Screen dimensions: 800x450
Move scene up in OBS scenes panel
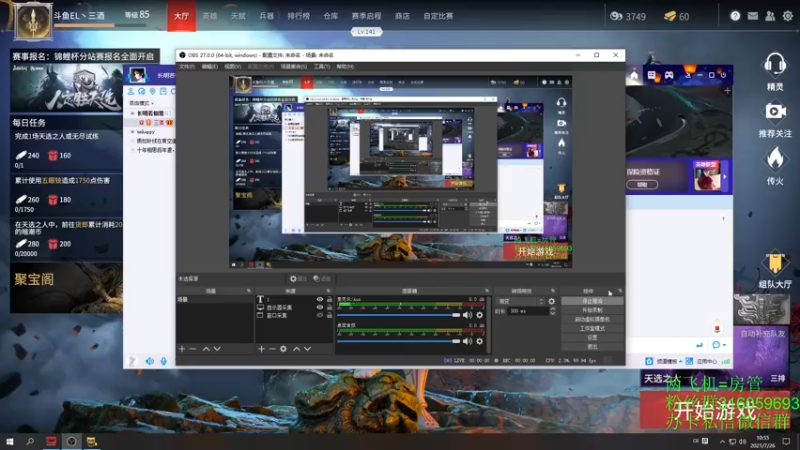(x=206, y=349)
